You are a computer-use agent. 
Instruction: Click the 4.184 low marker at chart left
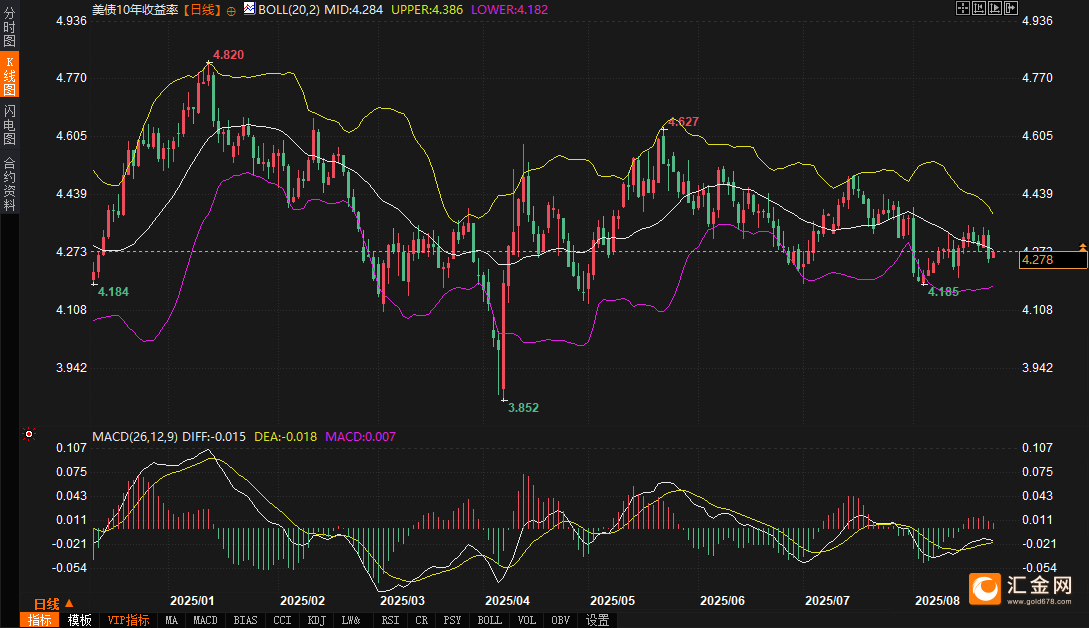click(x=113, y=292)
